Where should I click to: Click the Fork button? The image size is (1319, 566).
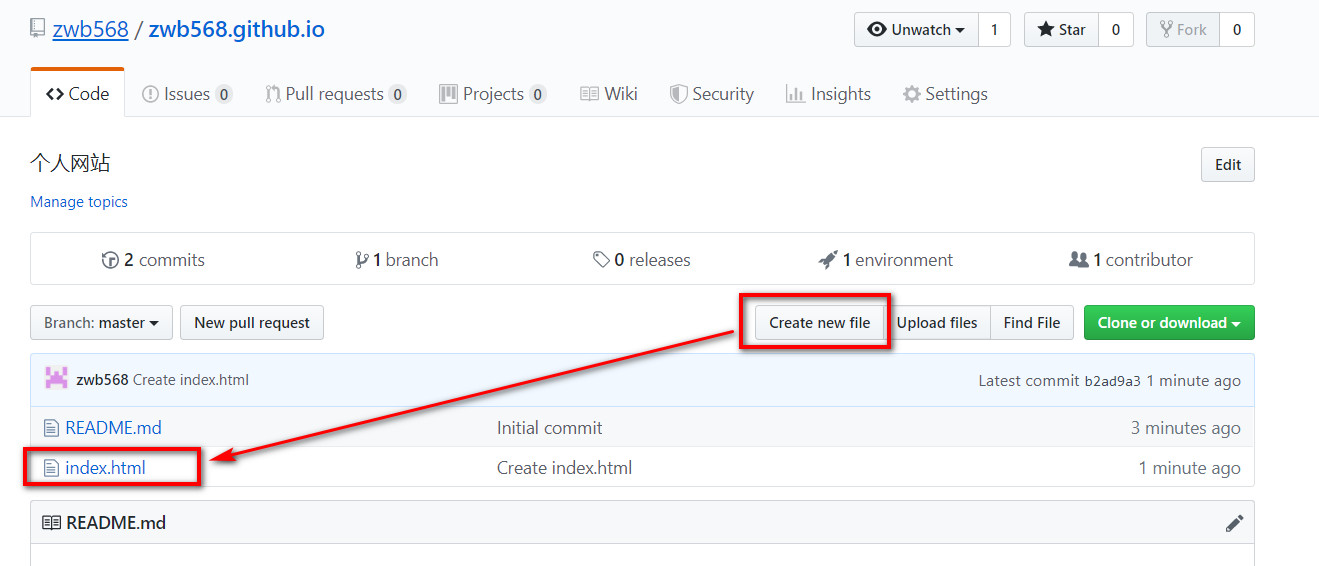1183,30
